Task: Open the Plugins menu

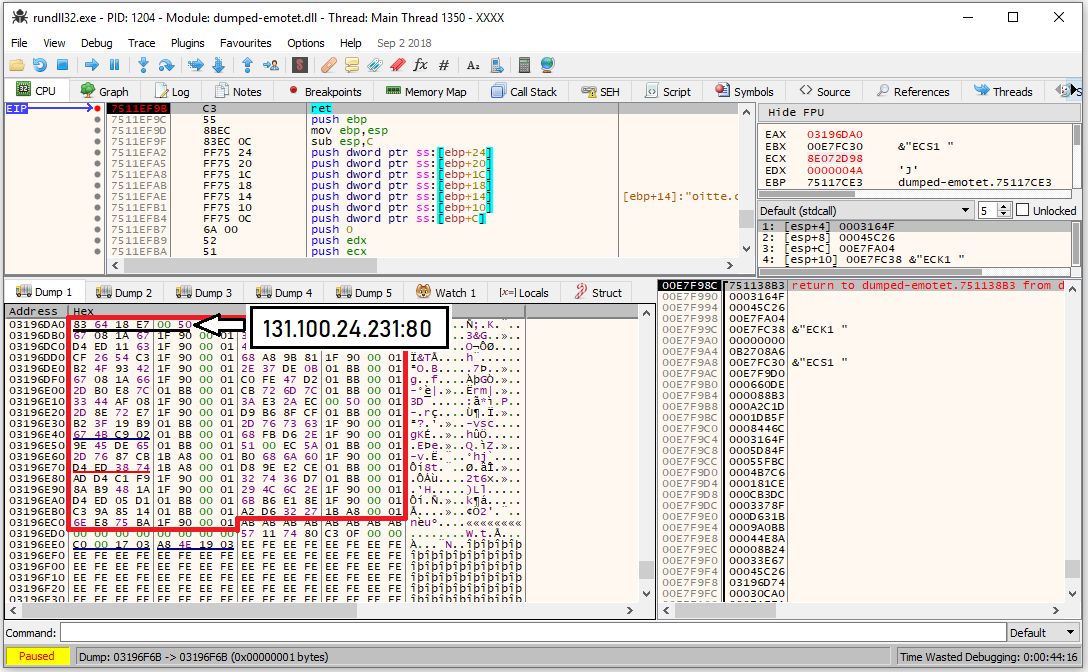Action: (x=187, y=43)
